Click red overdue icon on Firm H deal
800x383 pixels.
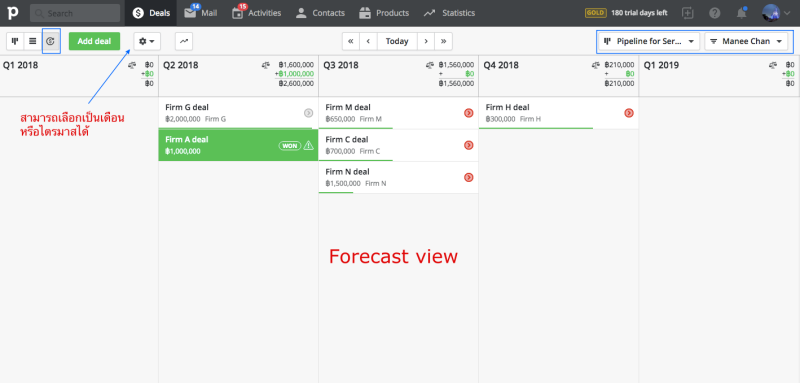click(x=629, y=113)
